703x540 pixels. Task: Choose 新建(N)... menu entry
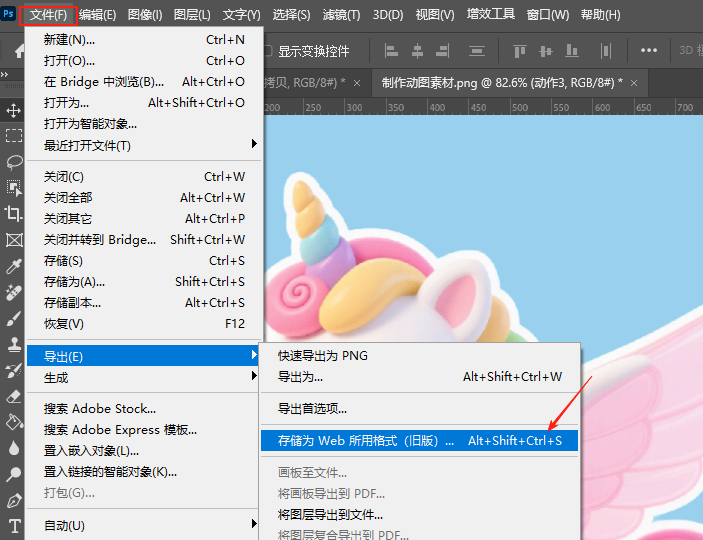point(143,39)
